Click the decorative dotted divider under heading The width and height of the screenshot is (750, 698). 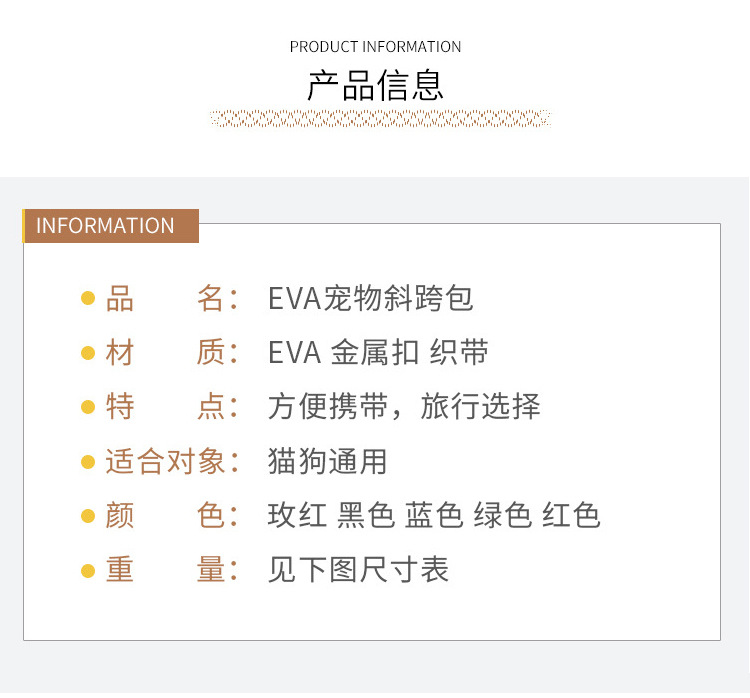(x=380, y=119)
